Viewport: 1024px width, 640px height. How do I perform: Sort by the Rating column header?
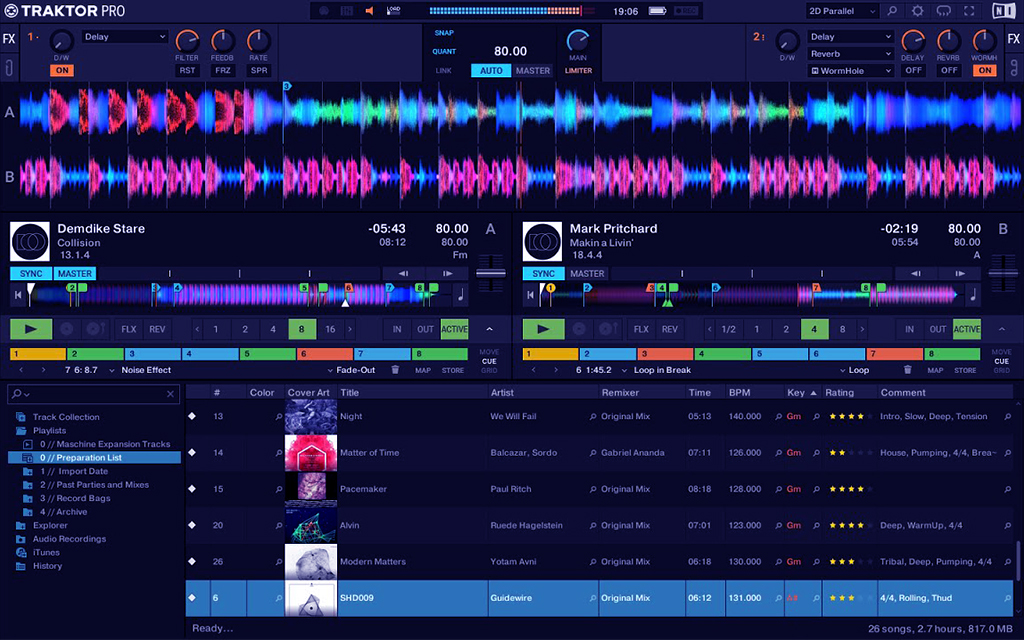click(839, 392)
